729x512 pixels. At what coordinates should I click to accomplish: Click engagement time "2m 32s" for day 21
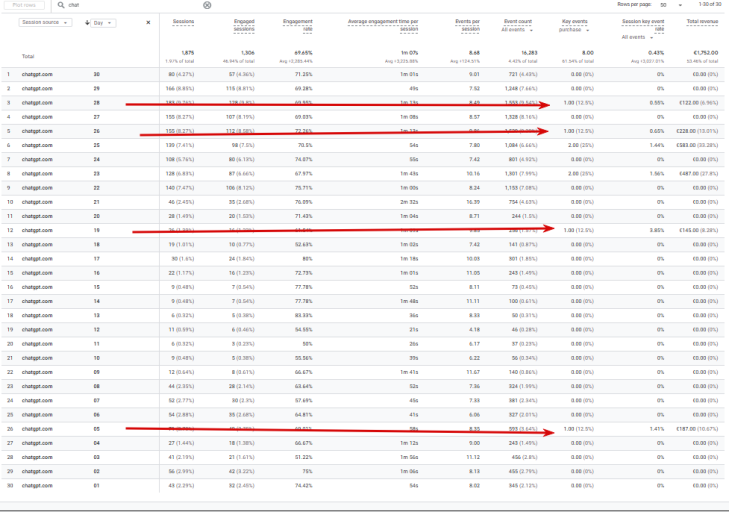(411, 202)
